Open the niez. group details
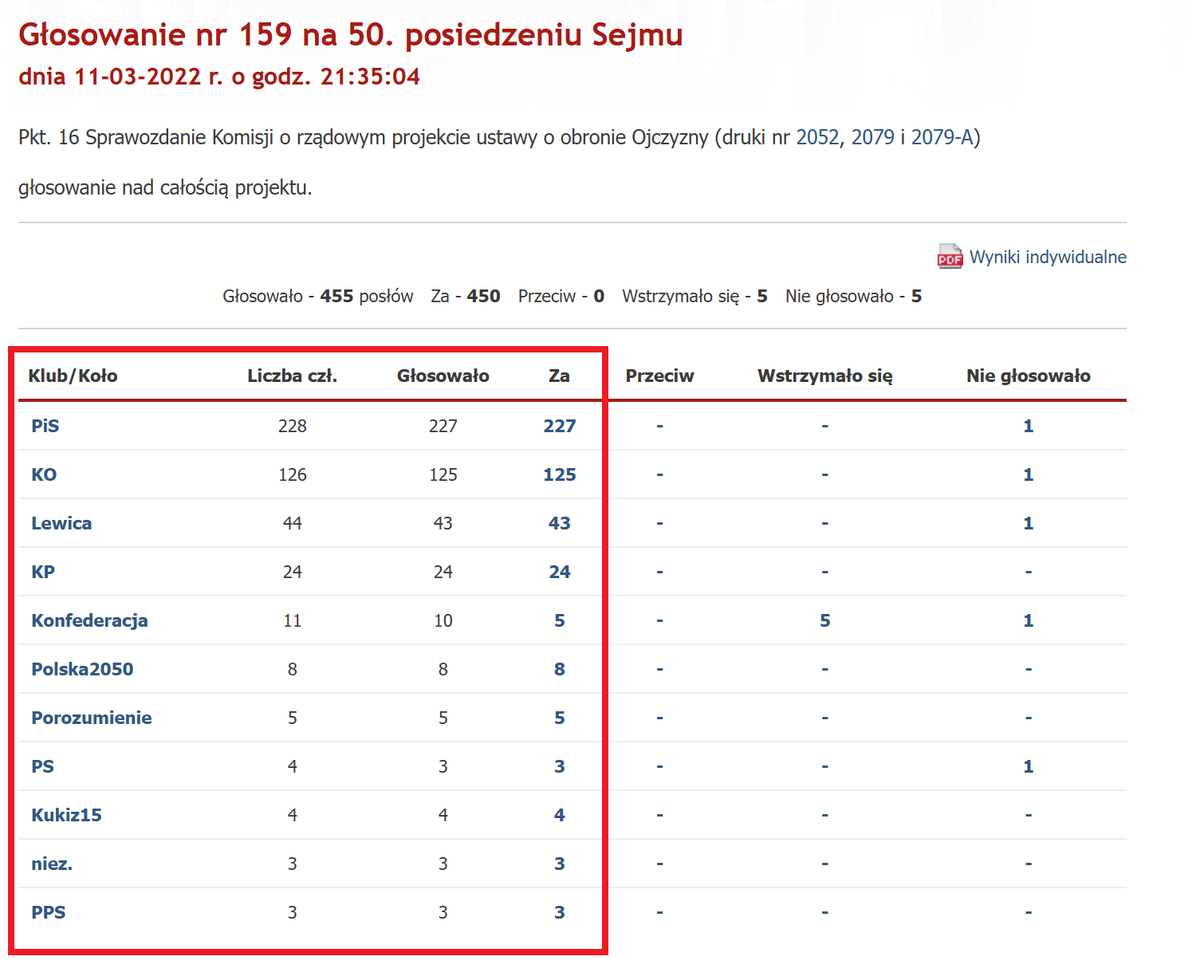 tap(51, 863)
